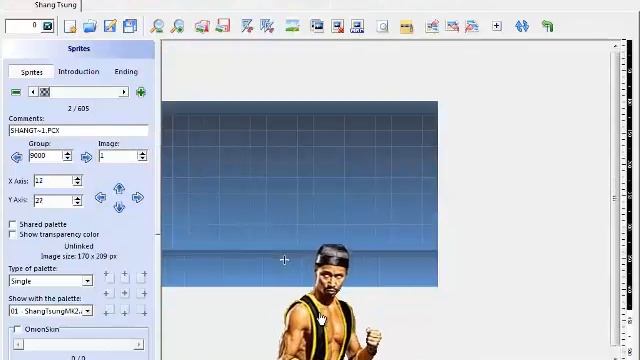The width and height of the screenshot is (640, 360).
Task: Click the boxed plus crosshair toolbar icon
Action: pyautogui.click(x=497, y=26)
